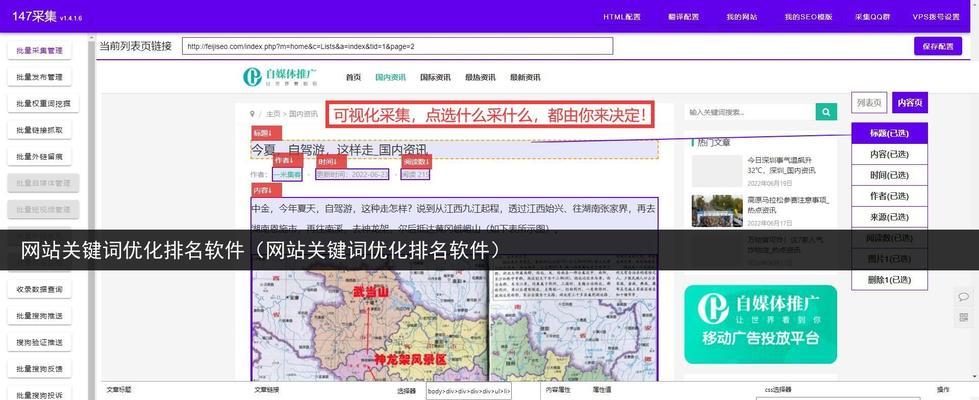Click the 主页 breadcrumb link

tap(273, 114)
